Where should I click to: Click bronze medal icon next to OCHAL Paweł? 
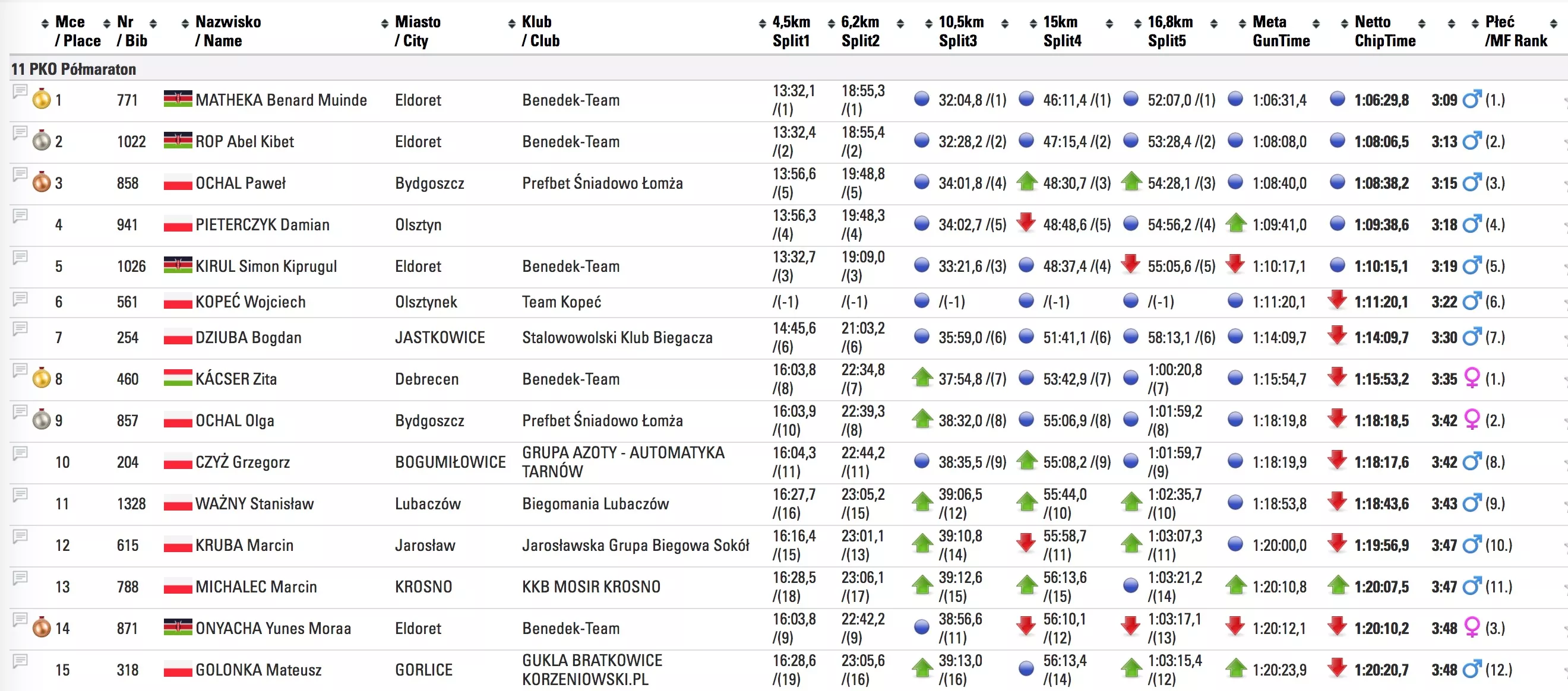pyautogui.click(x=42, y=182)
